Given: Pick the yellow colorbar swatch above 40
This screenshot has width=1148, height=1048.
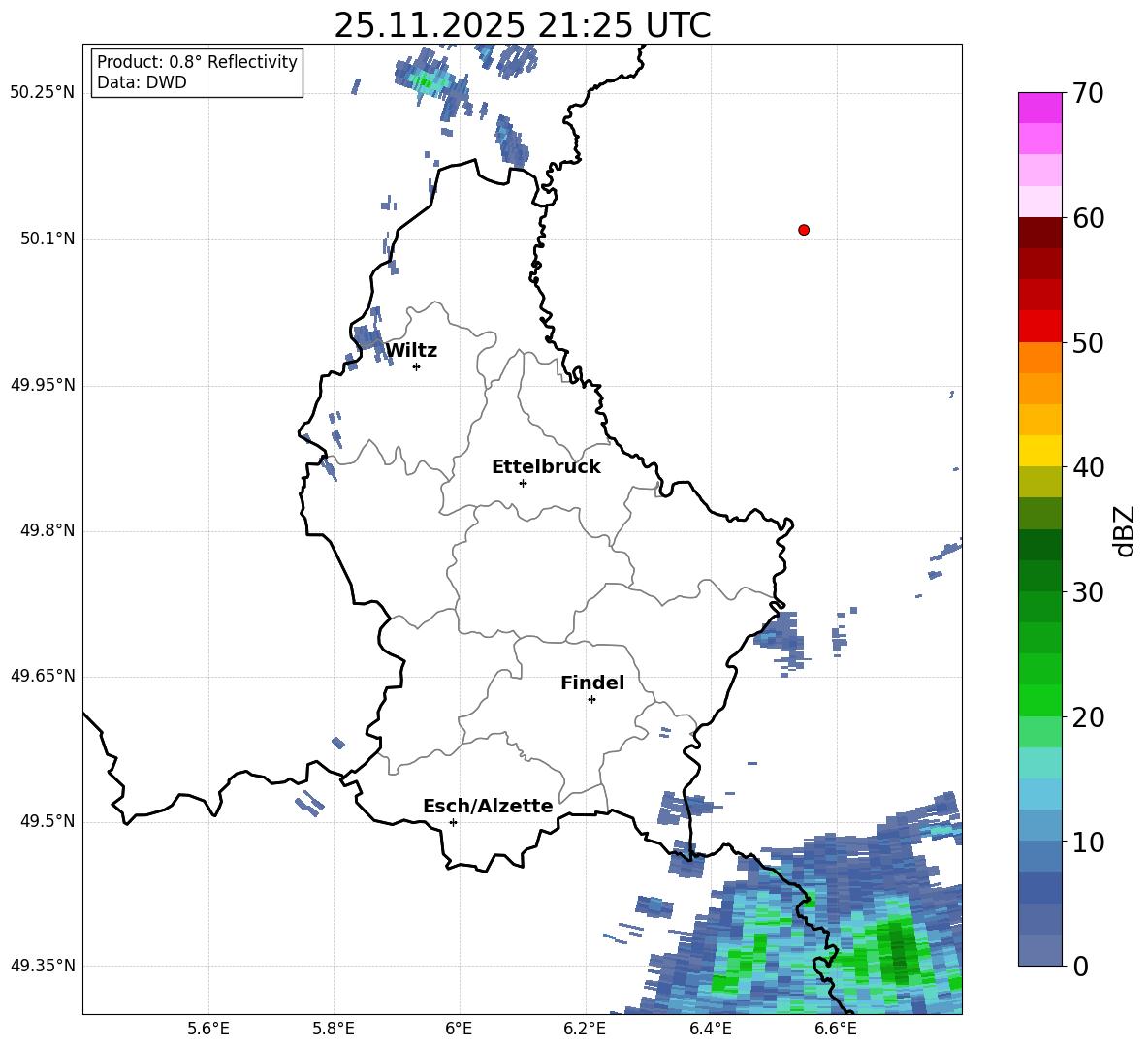Looking at the screenshot, I should click(x=1039, y=451).
